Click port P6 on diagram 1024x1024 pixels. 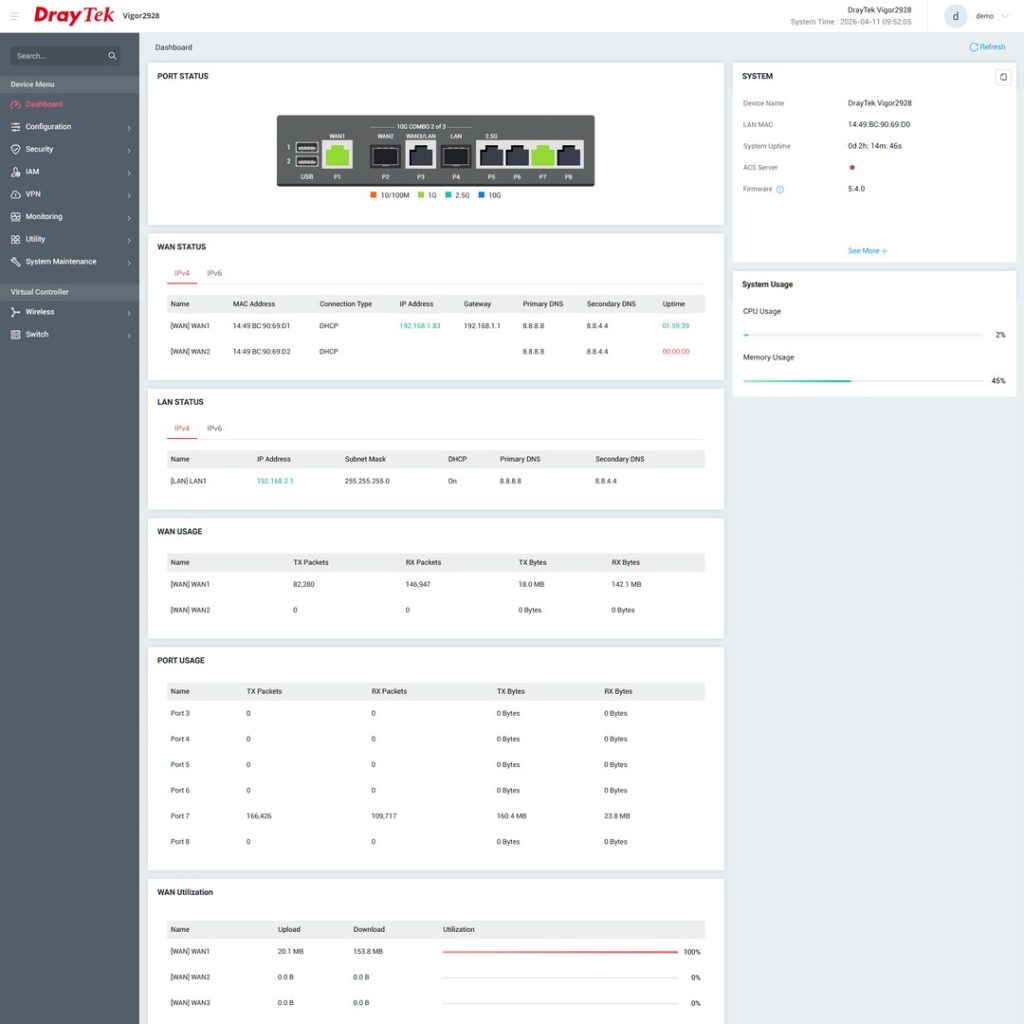pos(517,156)
